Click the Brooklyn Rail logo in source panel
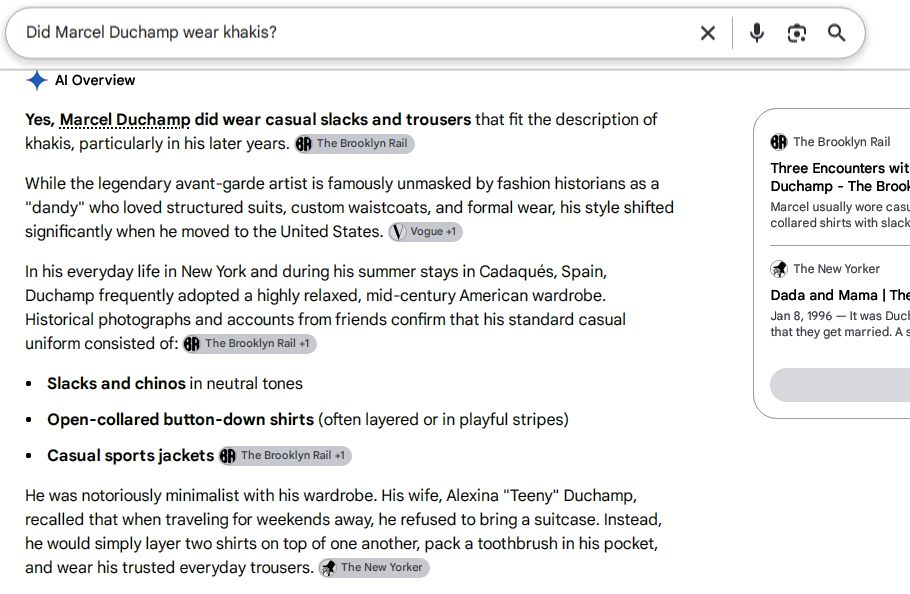The image size is (910, 594). [x=778, y=142]
